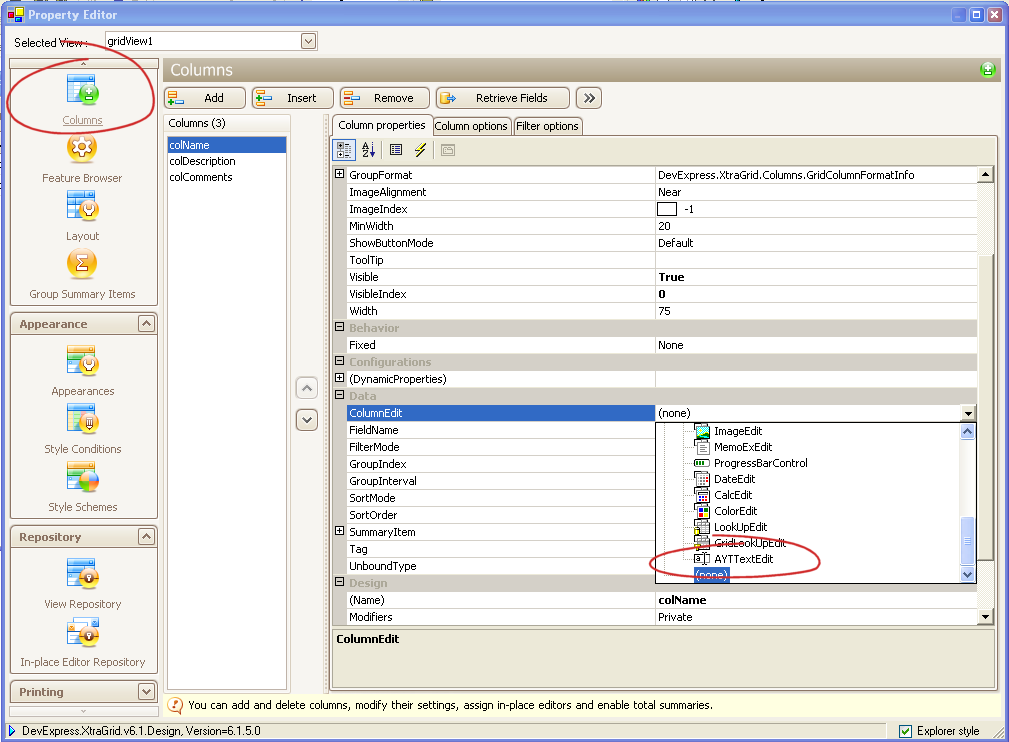1009x742 pixels.
Task: Click editor dropdown list scroll up arrow
Action: point(967,431)
